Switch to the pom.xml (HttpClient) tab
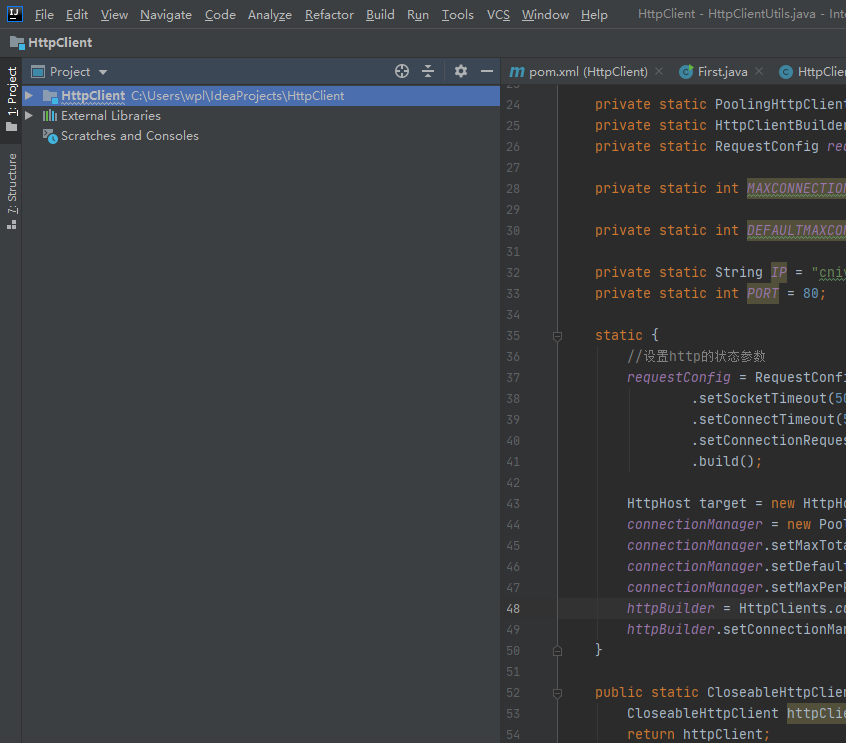The image size is (846, 743). click(x=587, y=72)
